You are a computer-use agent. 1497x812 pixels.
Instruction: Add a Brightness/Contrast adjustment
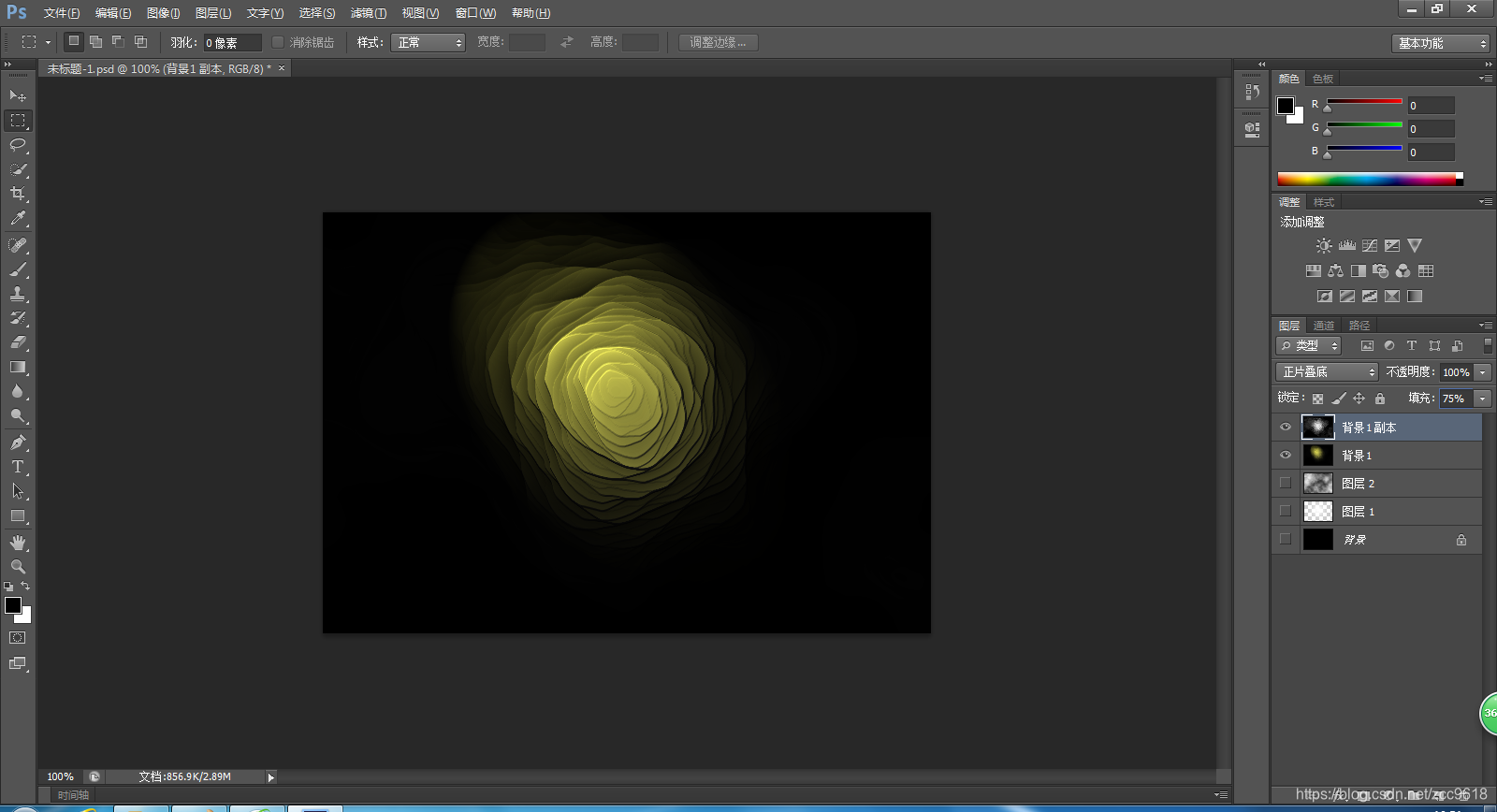1324,246
